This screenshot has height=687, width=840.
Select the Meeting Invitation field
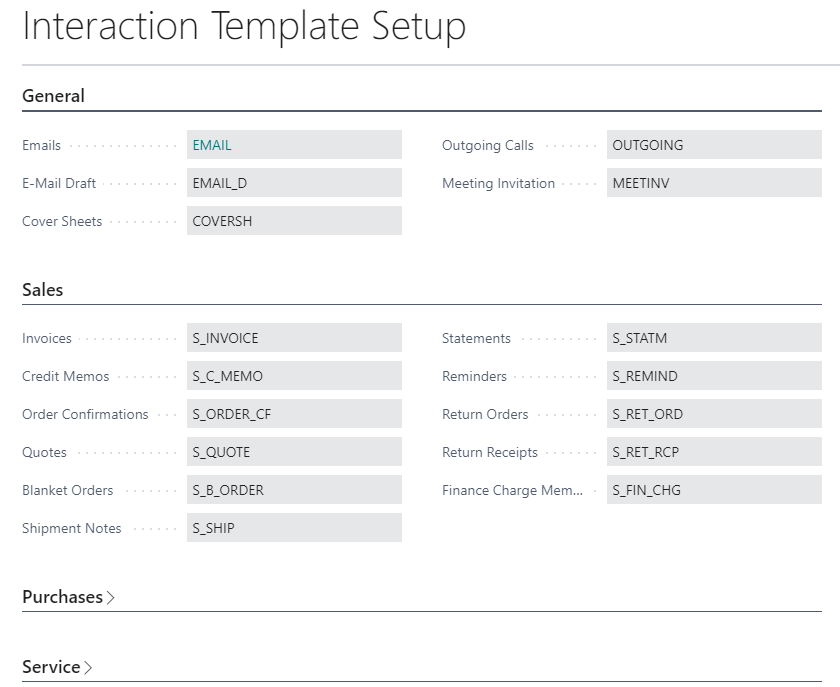714,183
